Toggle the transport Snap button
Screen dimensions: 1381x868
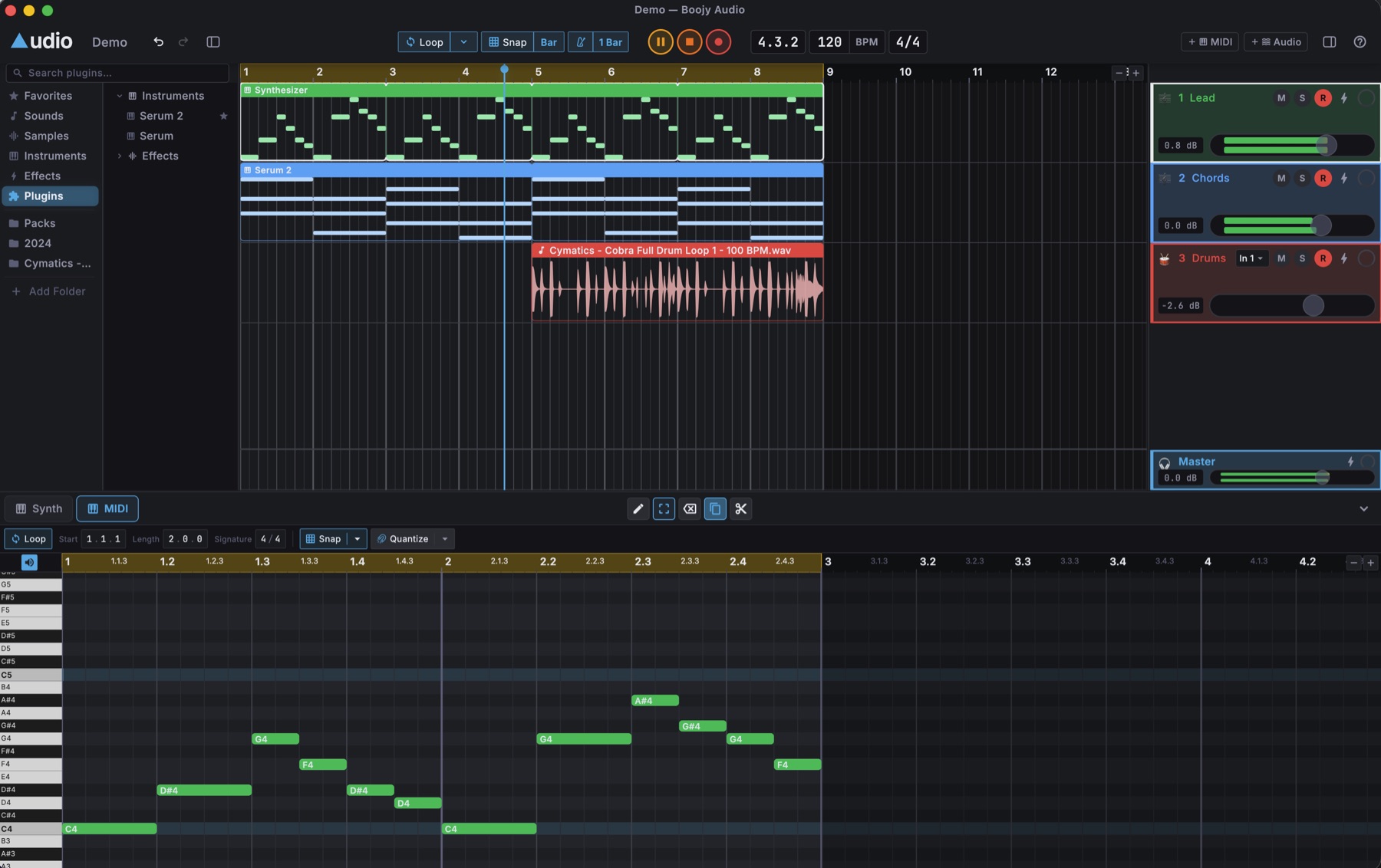(x=507, y=41)
